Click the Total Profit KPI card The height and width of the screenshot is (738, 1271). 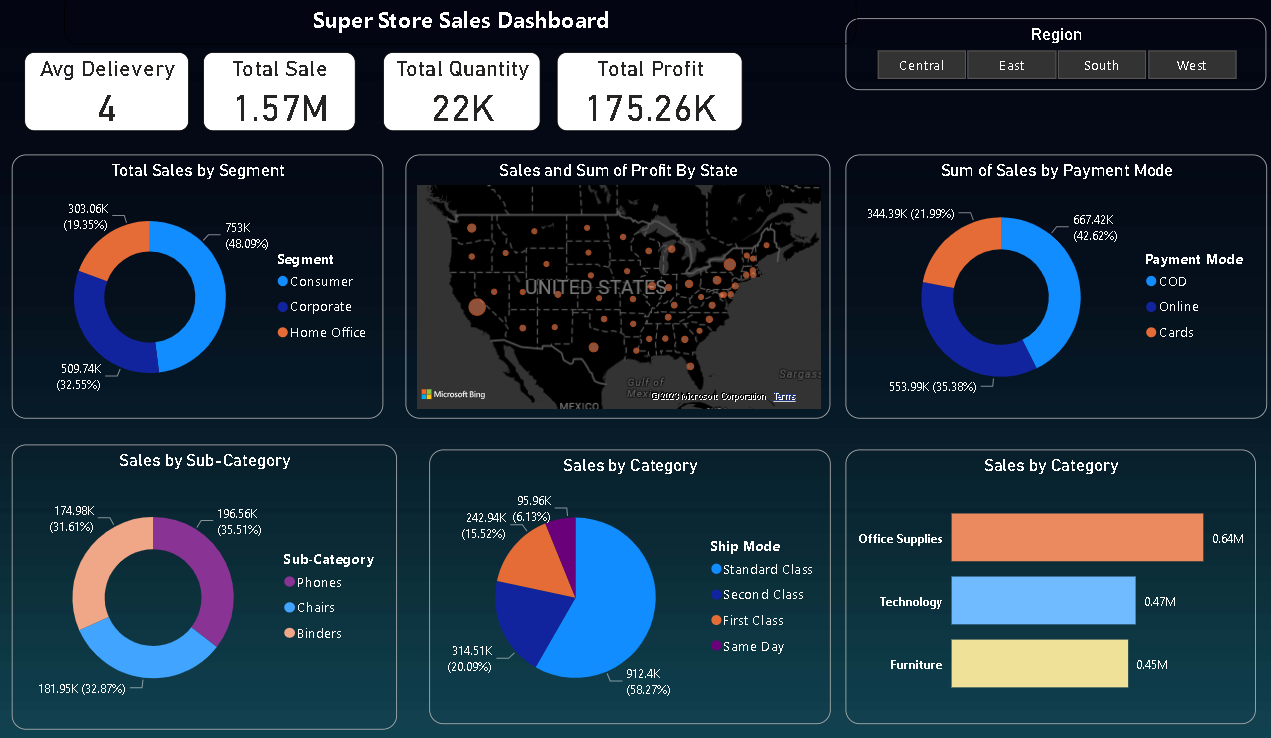[650, 92]
